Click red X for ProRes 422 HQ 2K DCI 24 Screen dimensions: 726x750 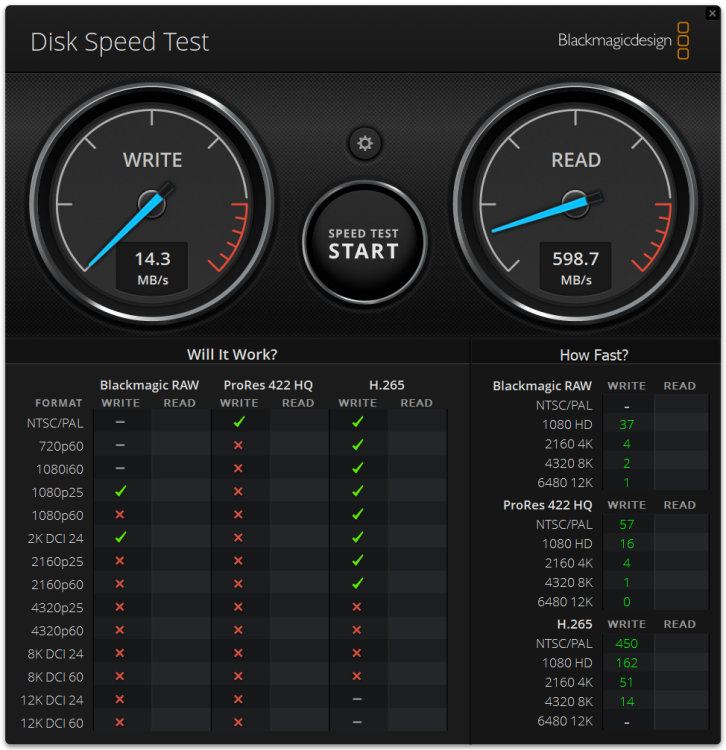238,538
